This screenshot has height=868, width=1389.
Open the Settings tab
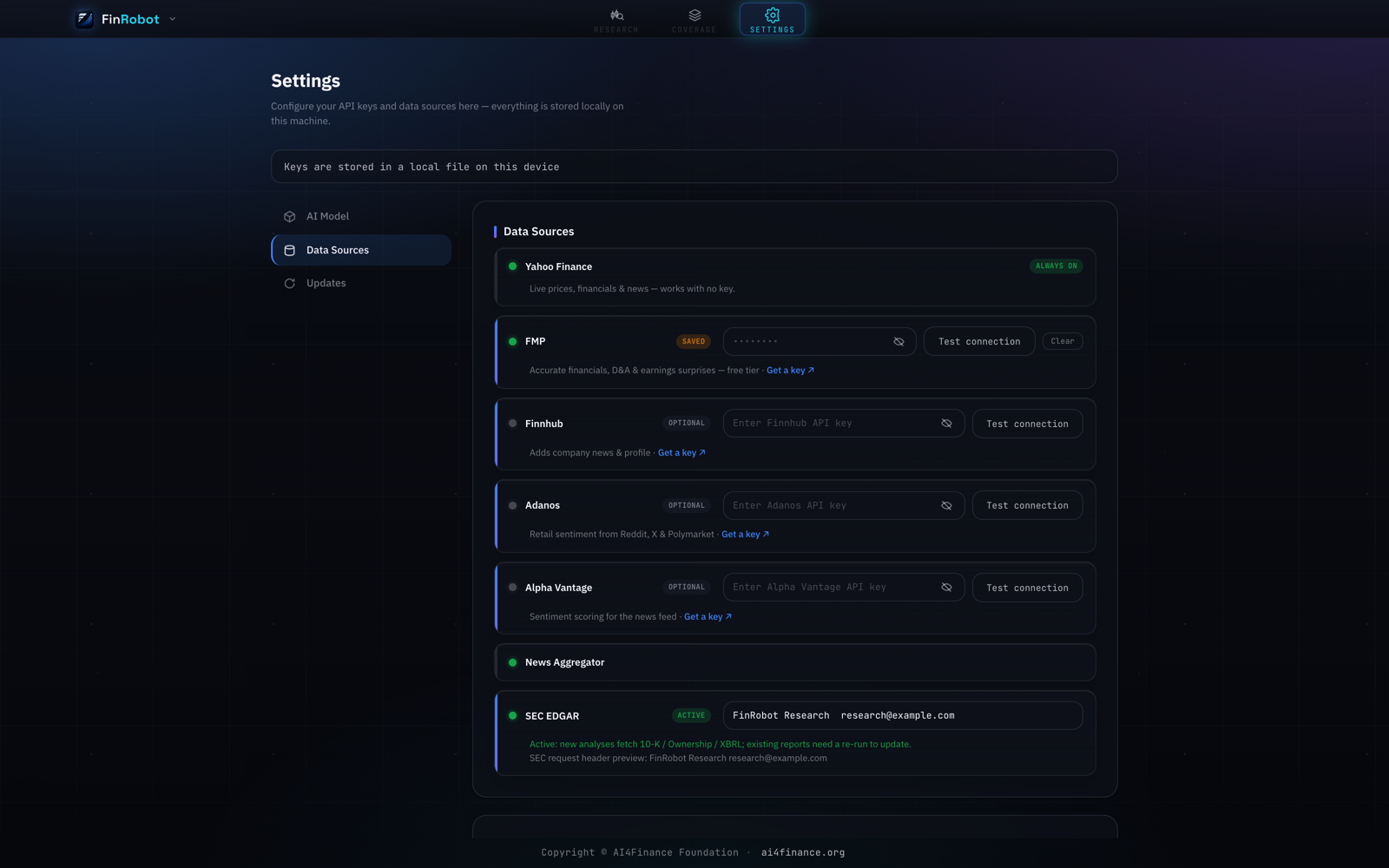[x=773, y=20]
